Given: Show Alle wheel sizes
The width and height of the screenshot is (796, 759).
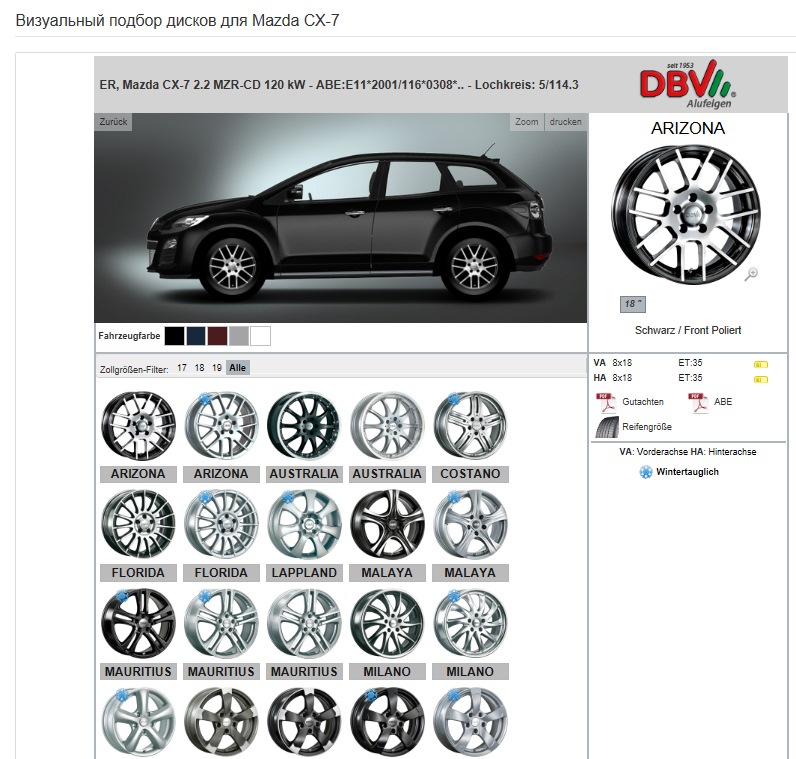Looking at the screenshot, I should point(238,368).
